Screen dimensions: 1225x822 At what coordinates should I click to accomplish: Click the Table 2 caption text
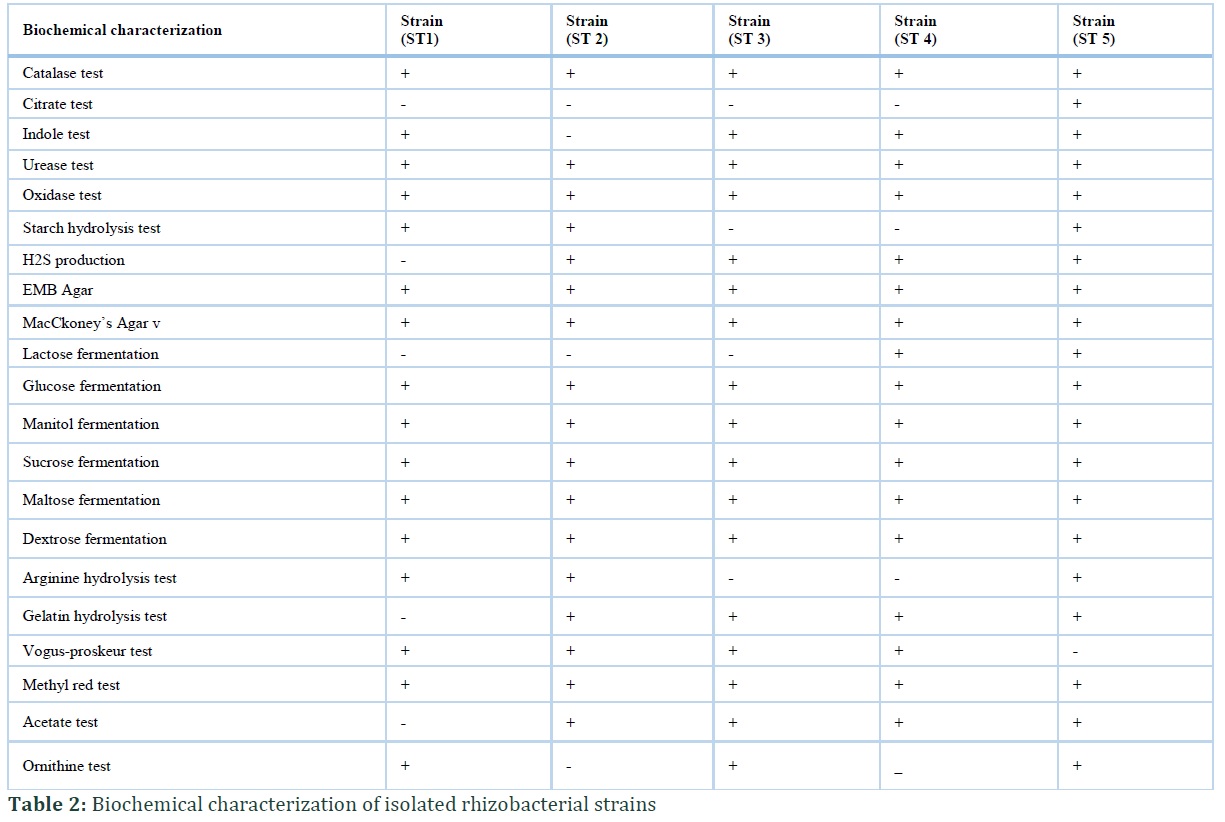[332, 804]
